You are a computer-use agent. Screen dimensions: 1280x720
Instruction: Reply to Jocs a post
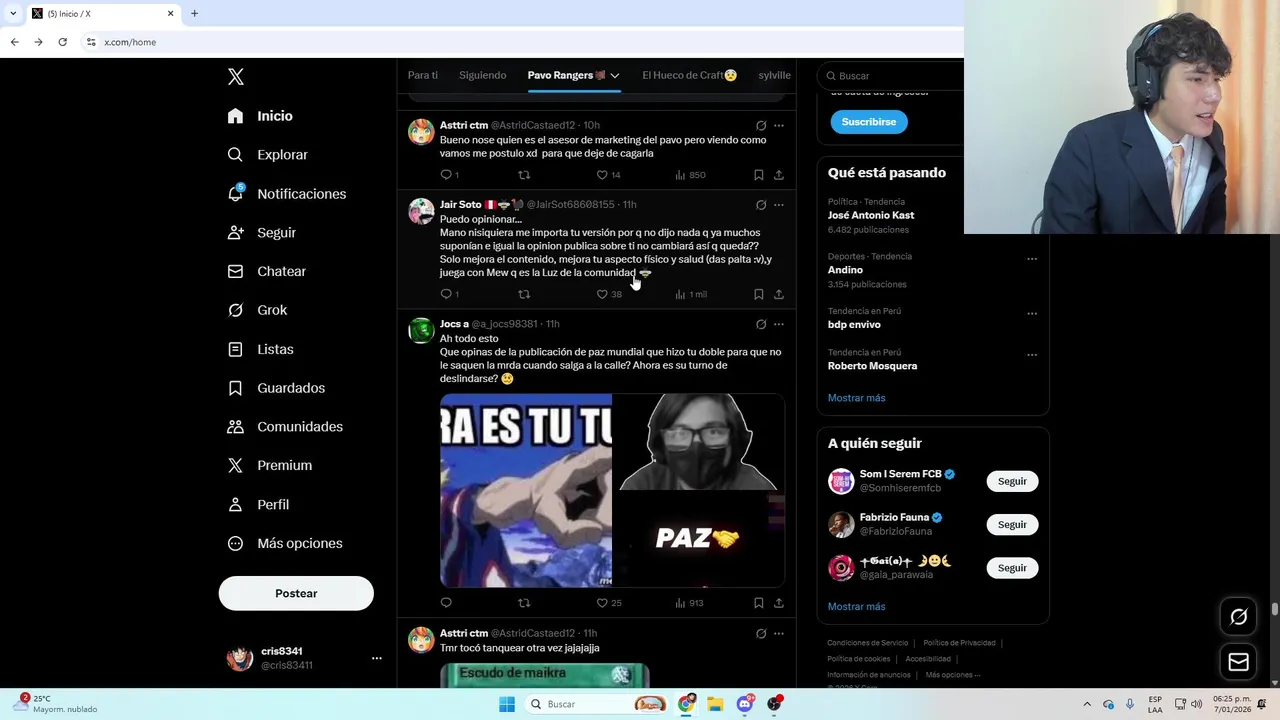pyautogui.click(x=446, y=603)
